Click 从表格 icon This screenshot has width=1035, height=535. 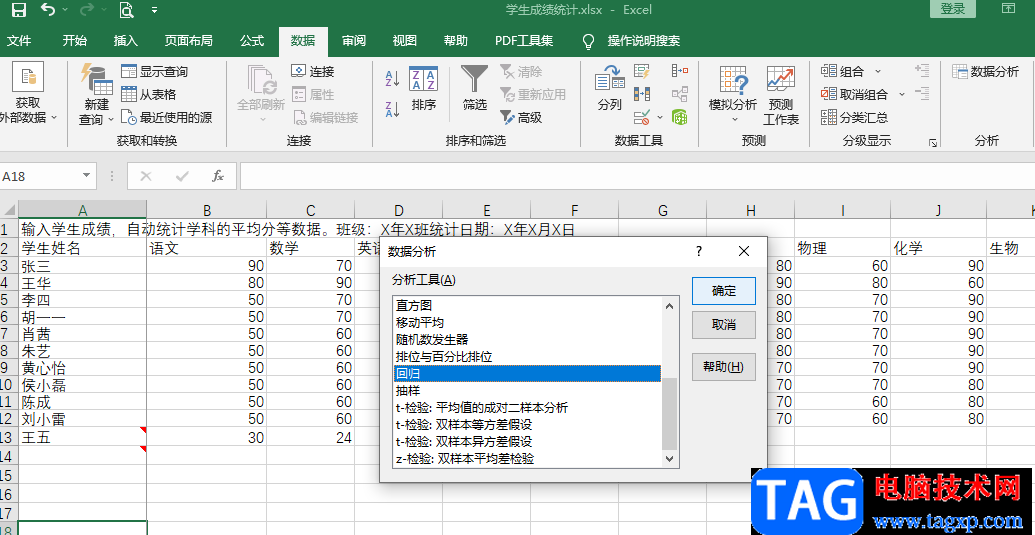tap(129, 94)
